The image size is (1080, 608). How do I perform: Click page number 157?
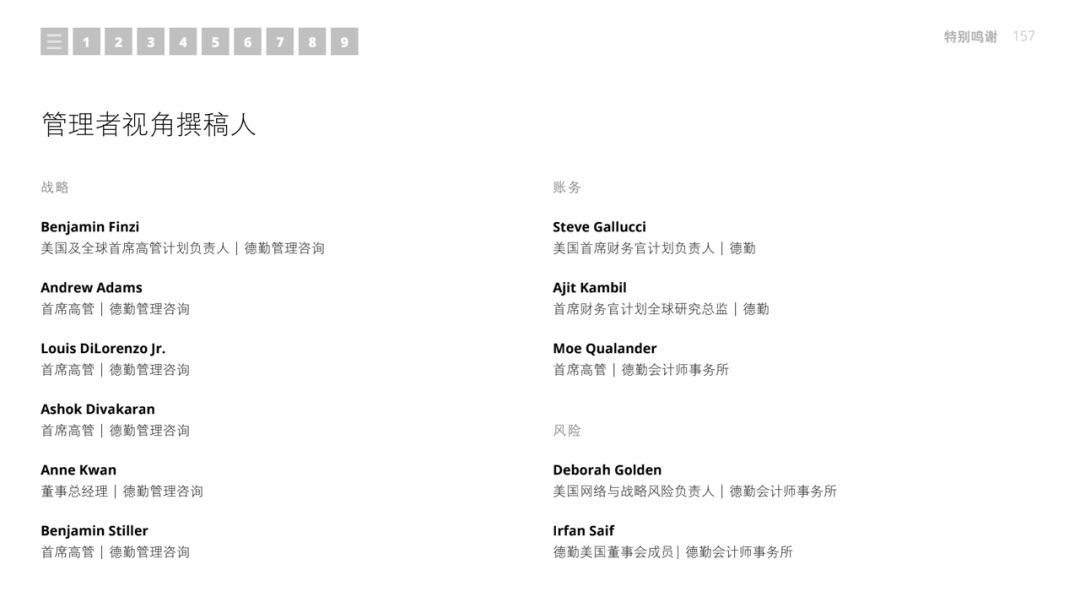pyautogui.click(x=1024, y=36)
